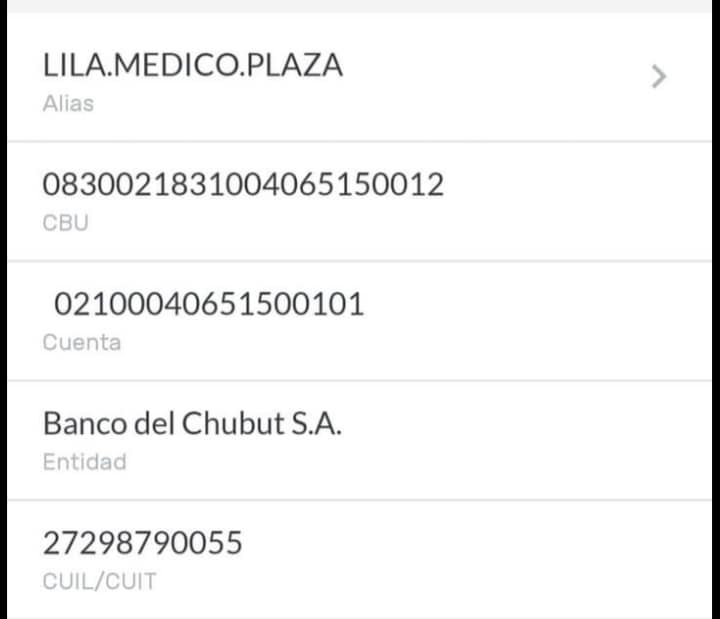Click 'S.A.' at the end of the entity name
Image resolution: width=720 pixels, height=619 pixels.
point(316,423)
